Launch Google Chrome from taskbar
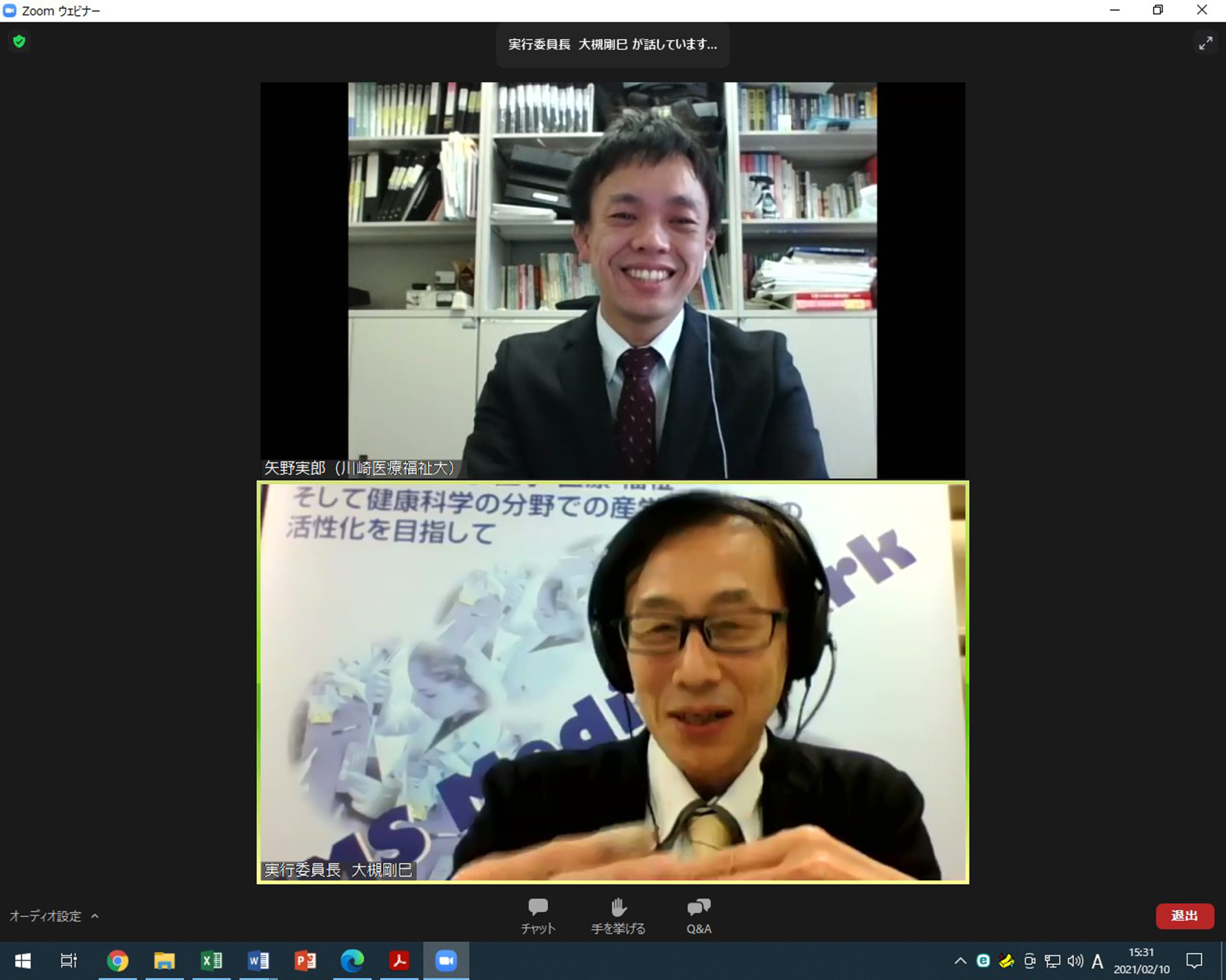The image size is (1226, 980). [118, 960]
